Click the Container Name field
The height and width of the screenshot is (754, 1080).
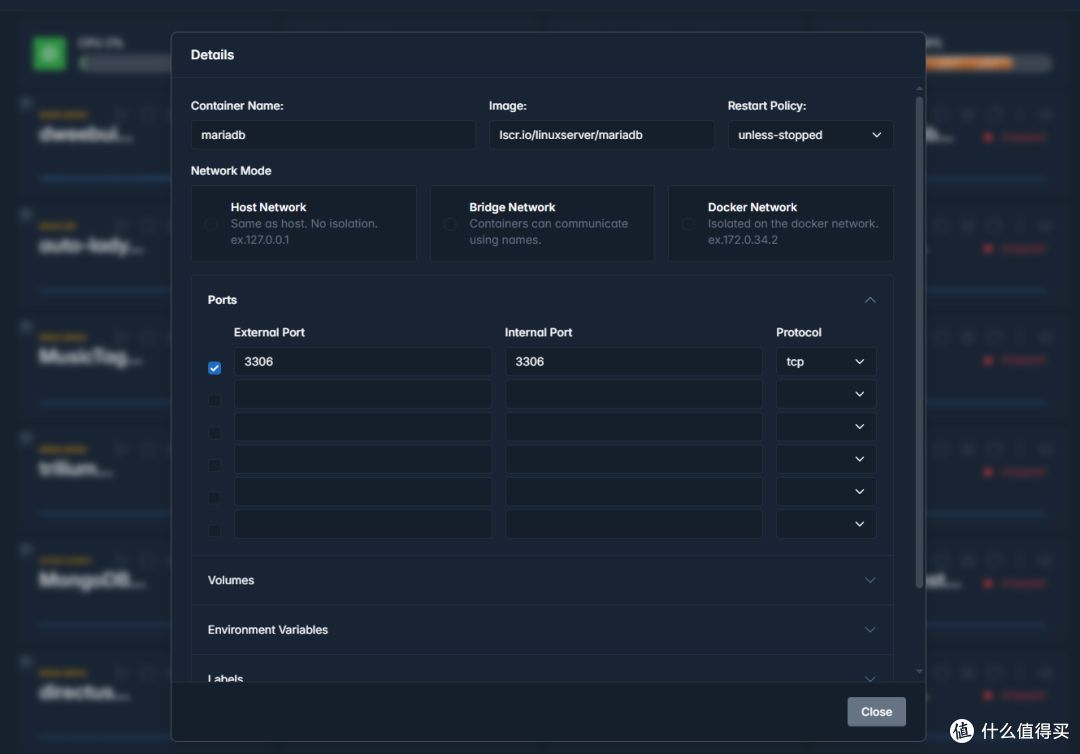point(333,135)
